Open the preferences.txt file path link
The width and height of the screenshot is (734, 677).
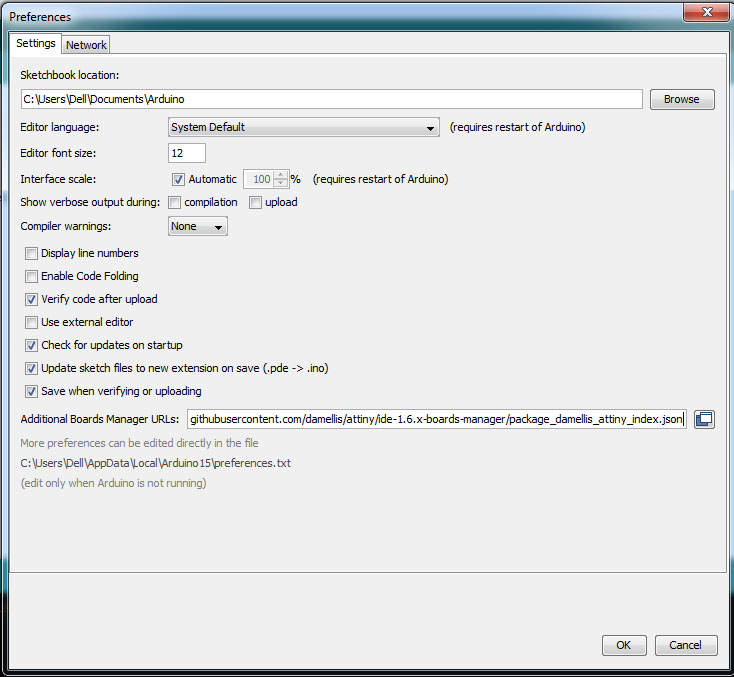155,463
